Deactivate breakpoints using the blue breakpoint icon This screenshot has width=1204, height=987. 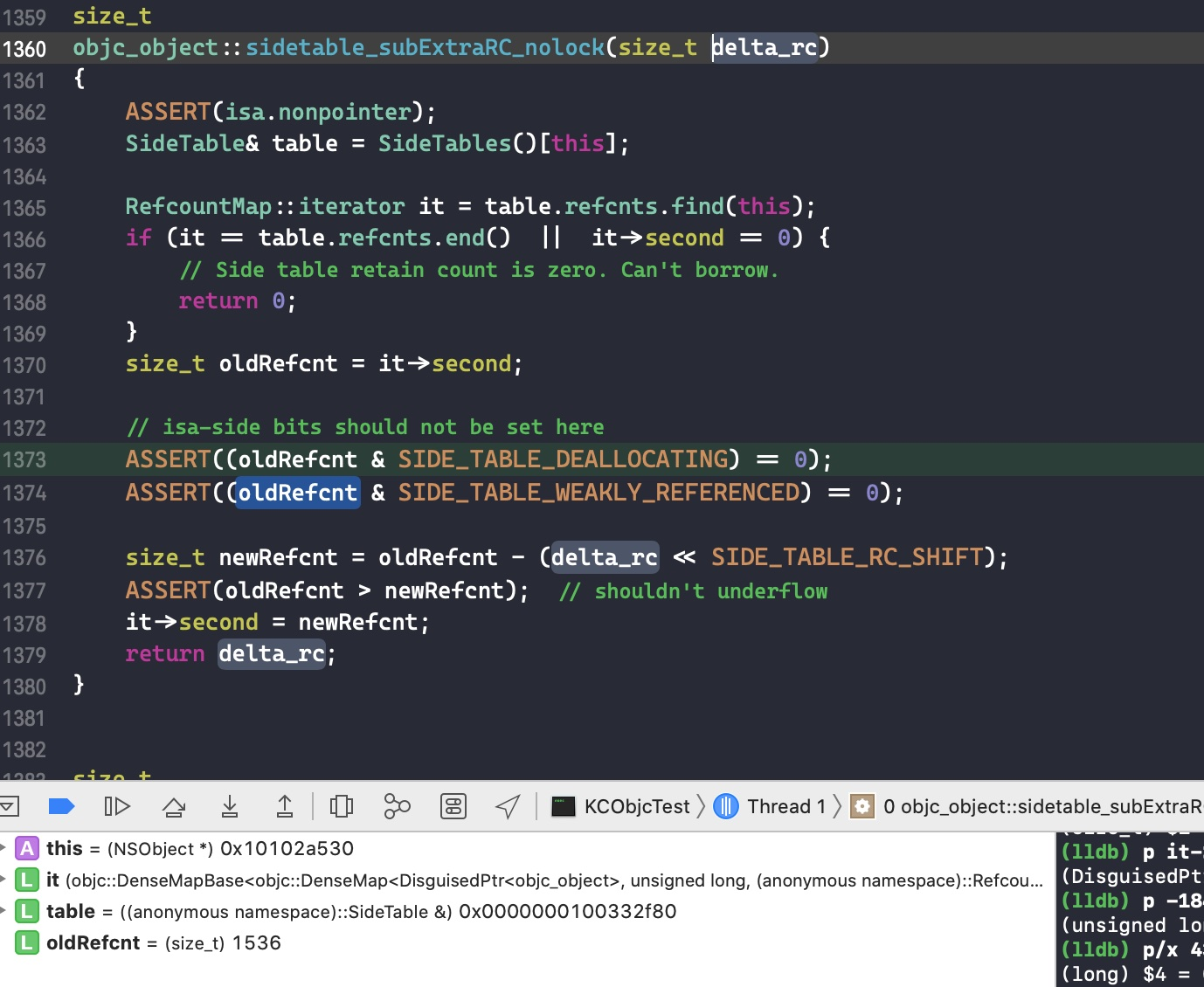click(61, 806)
